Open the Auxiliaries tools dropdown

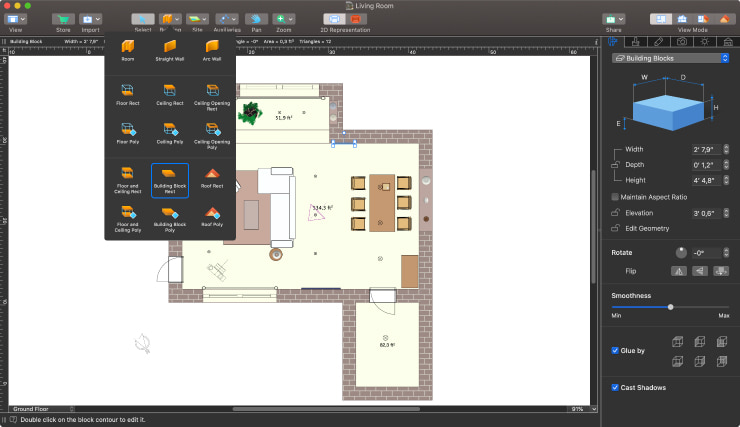click(x=227, y=19)
